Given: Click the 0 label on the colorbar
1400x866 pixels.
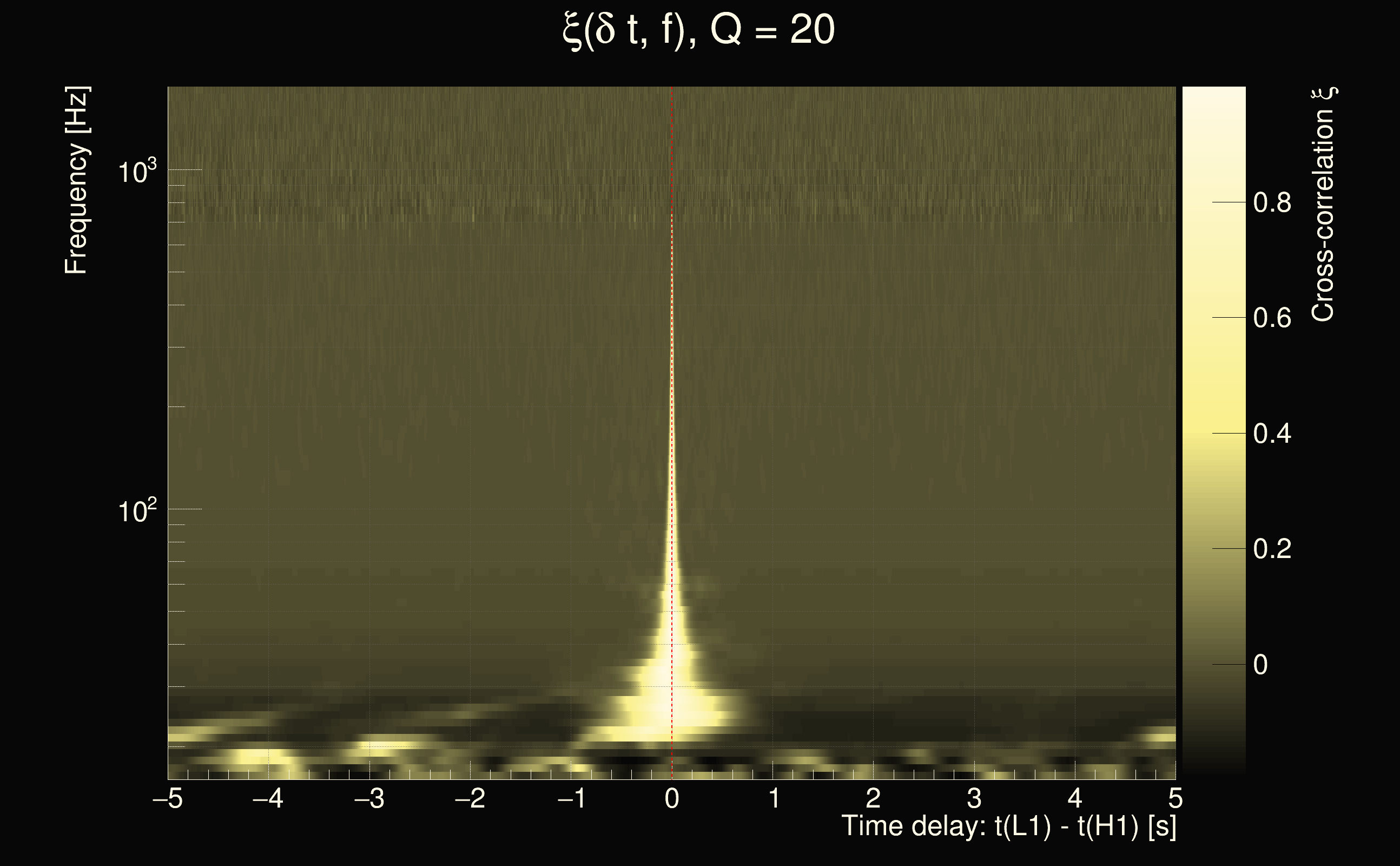Looking at the screenshot, I should click(x=1260, y=665).
